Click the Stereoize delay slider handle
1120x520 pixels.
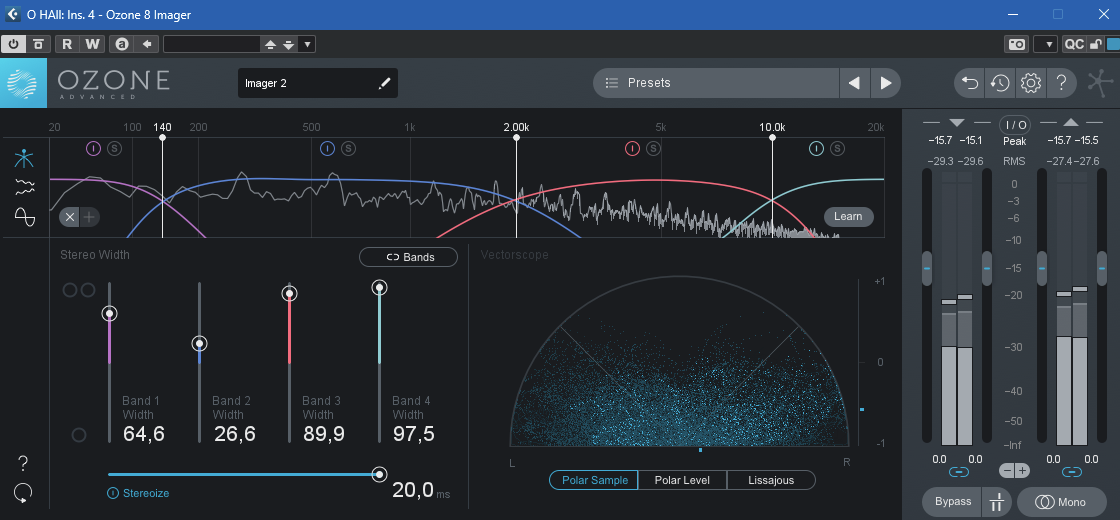(379, 474)
